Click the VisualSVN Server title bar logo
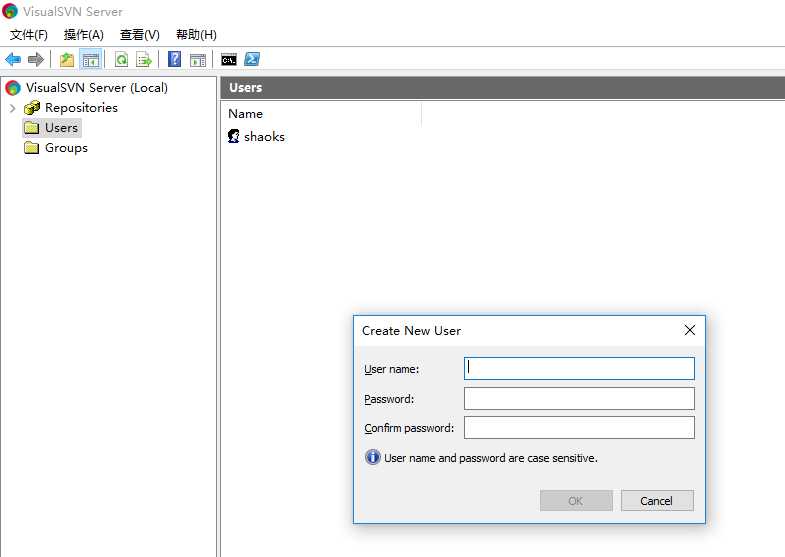785x557 pixels. 10,11
